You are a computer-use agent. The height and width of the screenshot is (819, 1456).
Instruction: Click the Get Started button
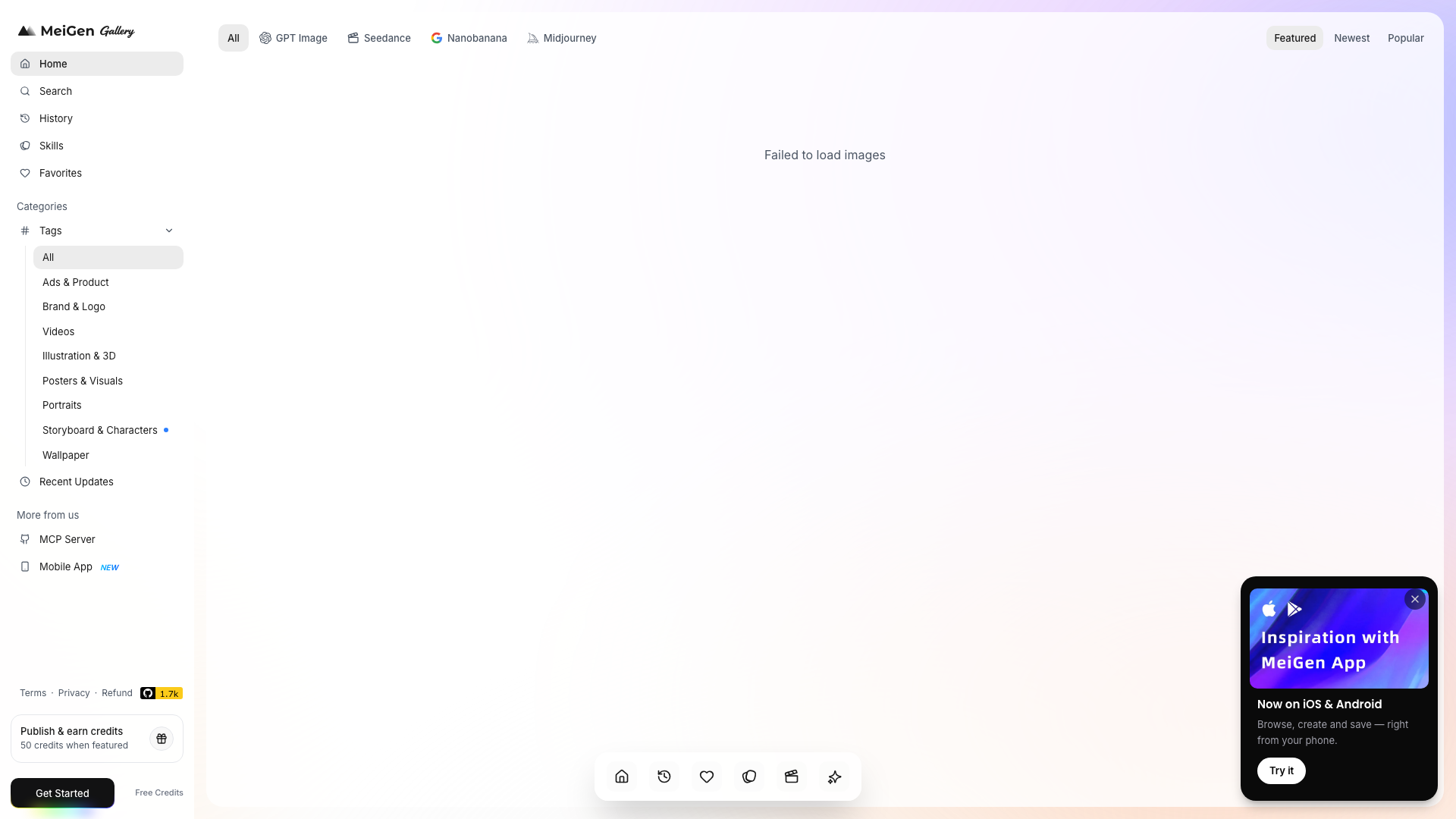(62, 793)
